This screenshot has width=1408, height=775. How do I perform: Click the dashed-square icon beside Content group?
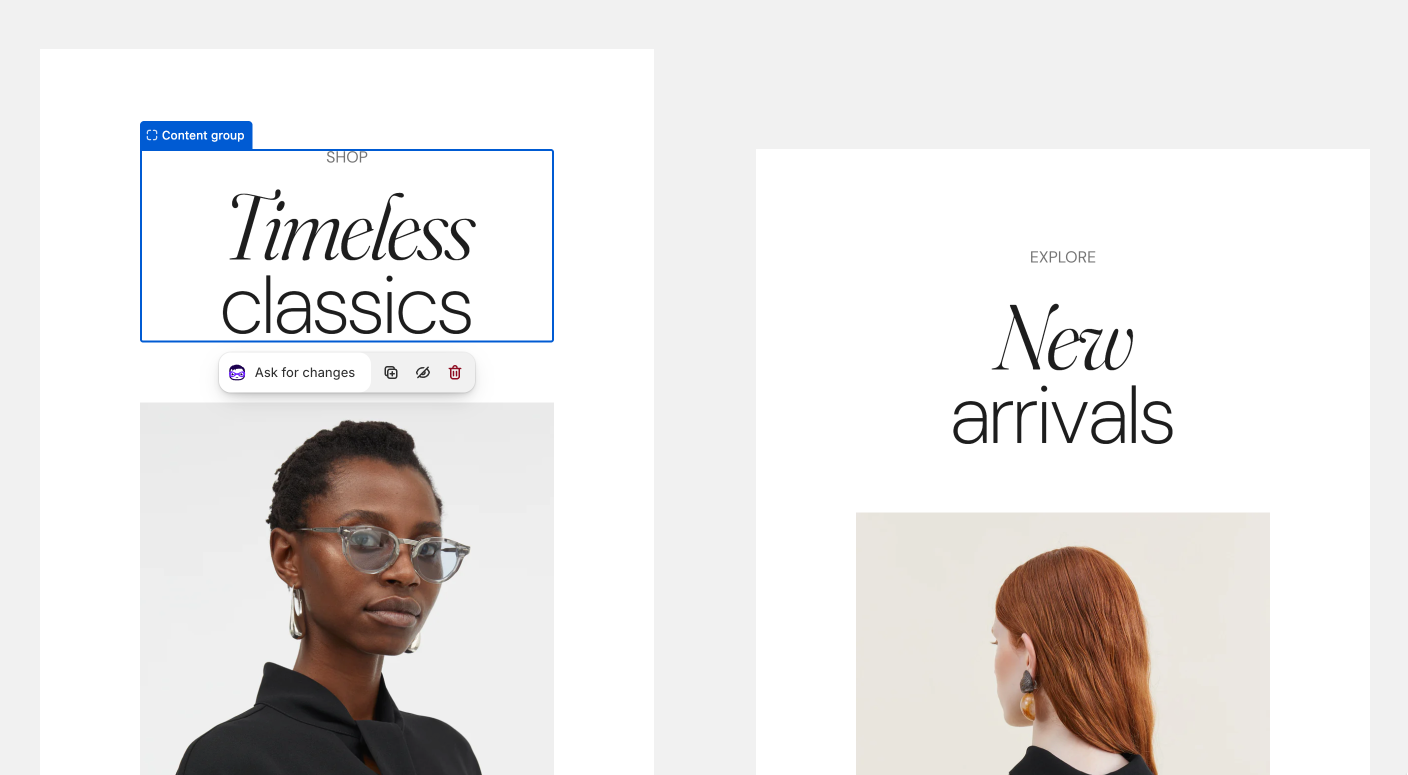point(152,135)
